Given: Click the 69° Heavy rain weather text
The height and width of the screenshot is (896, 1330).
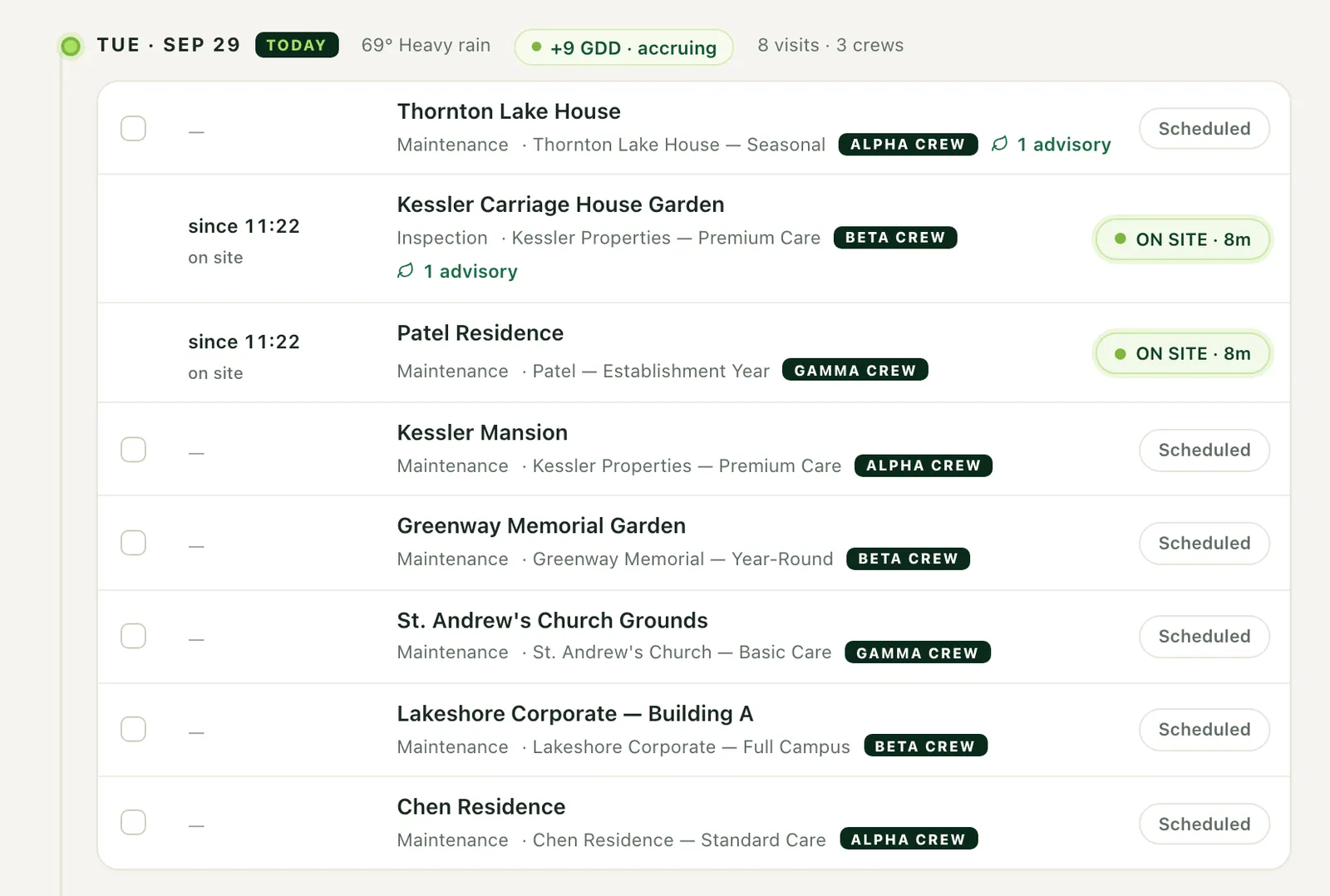Looking at the screenshot, I should [x=426, y=45].
